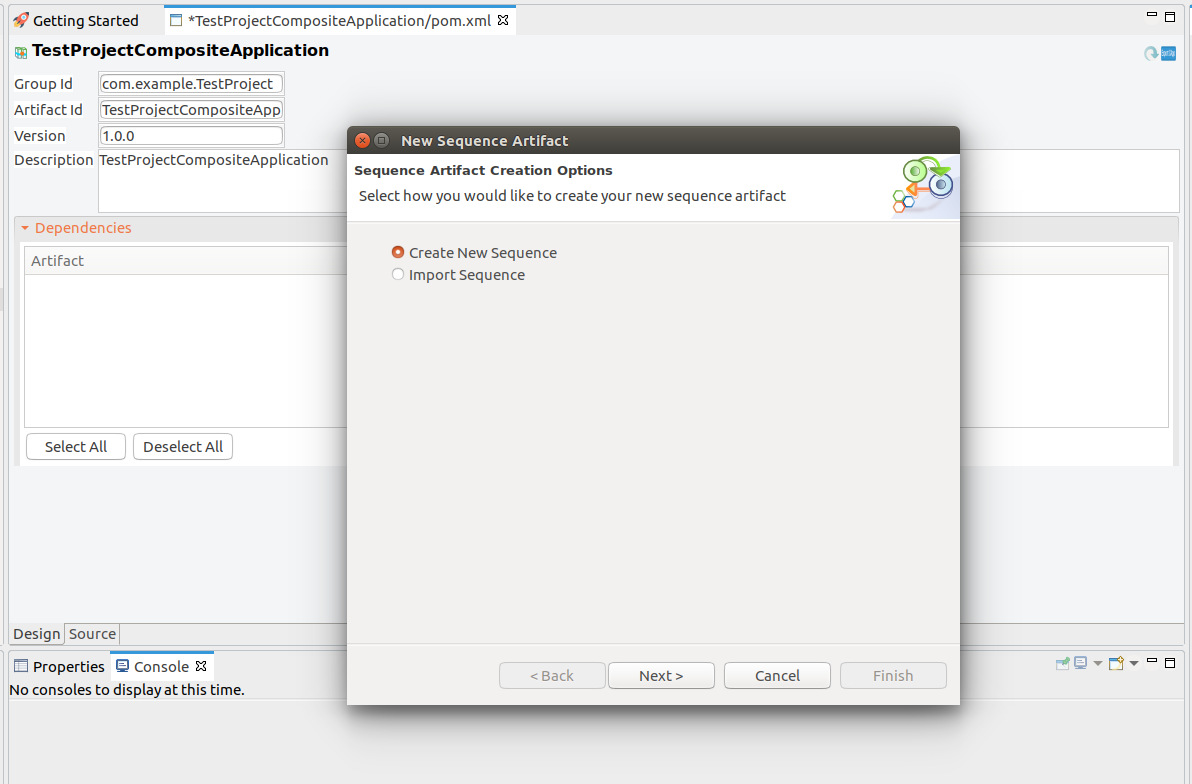Click the Display Selected Console icon
Viewport: 1192px width, 784px height.
pos(1081,662)
